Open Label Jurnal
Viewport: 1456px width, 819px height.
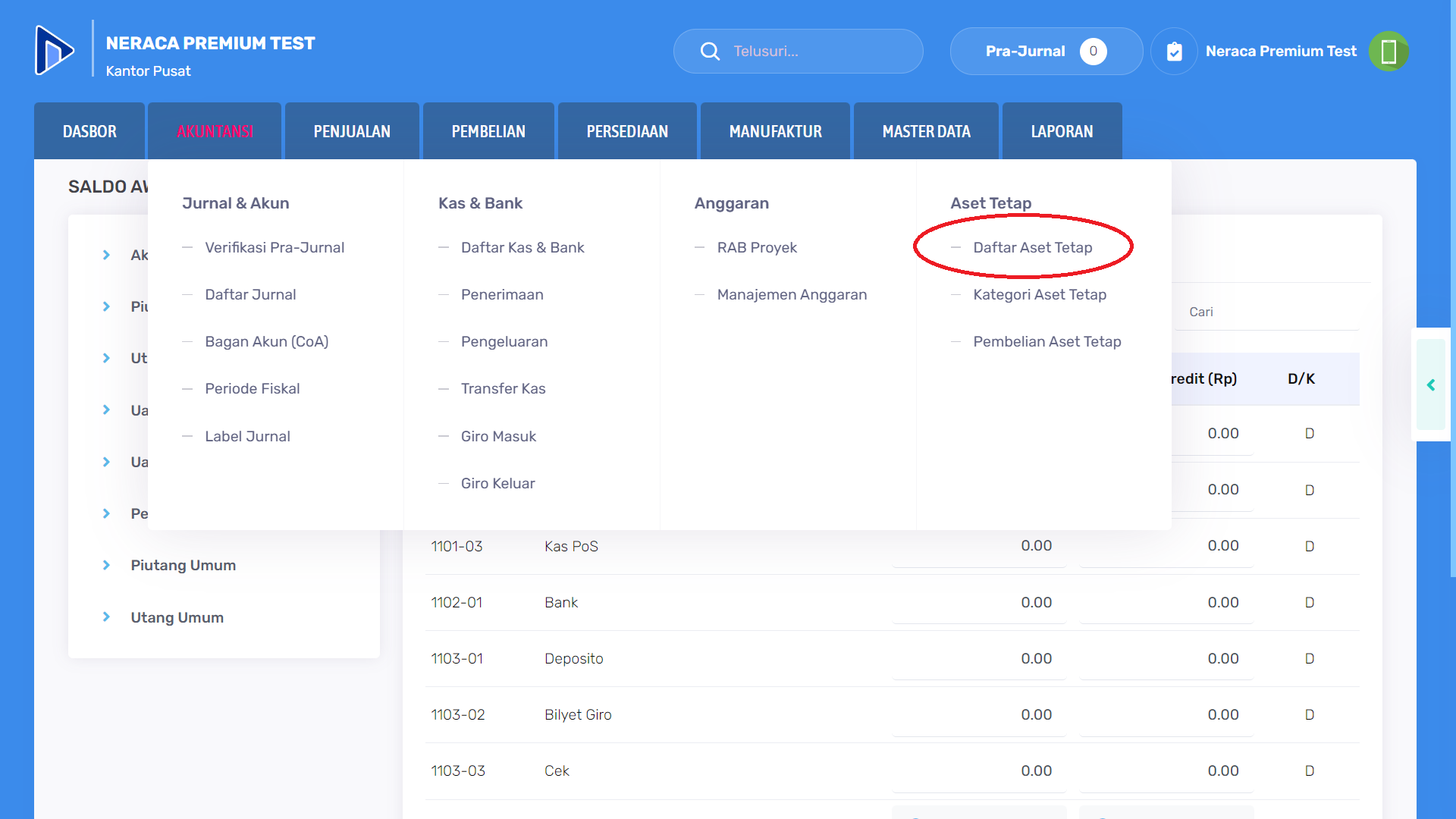point(247,436)
